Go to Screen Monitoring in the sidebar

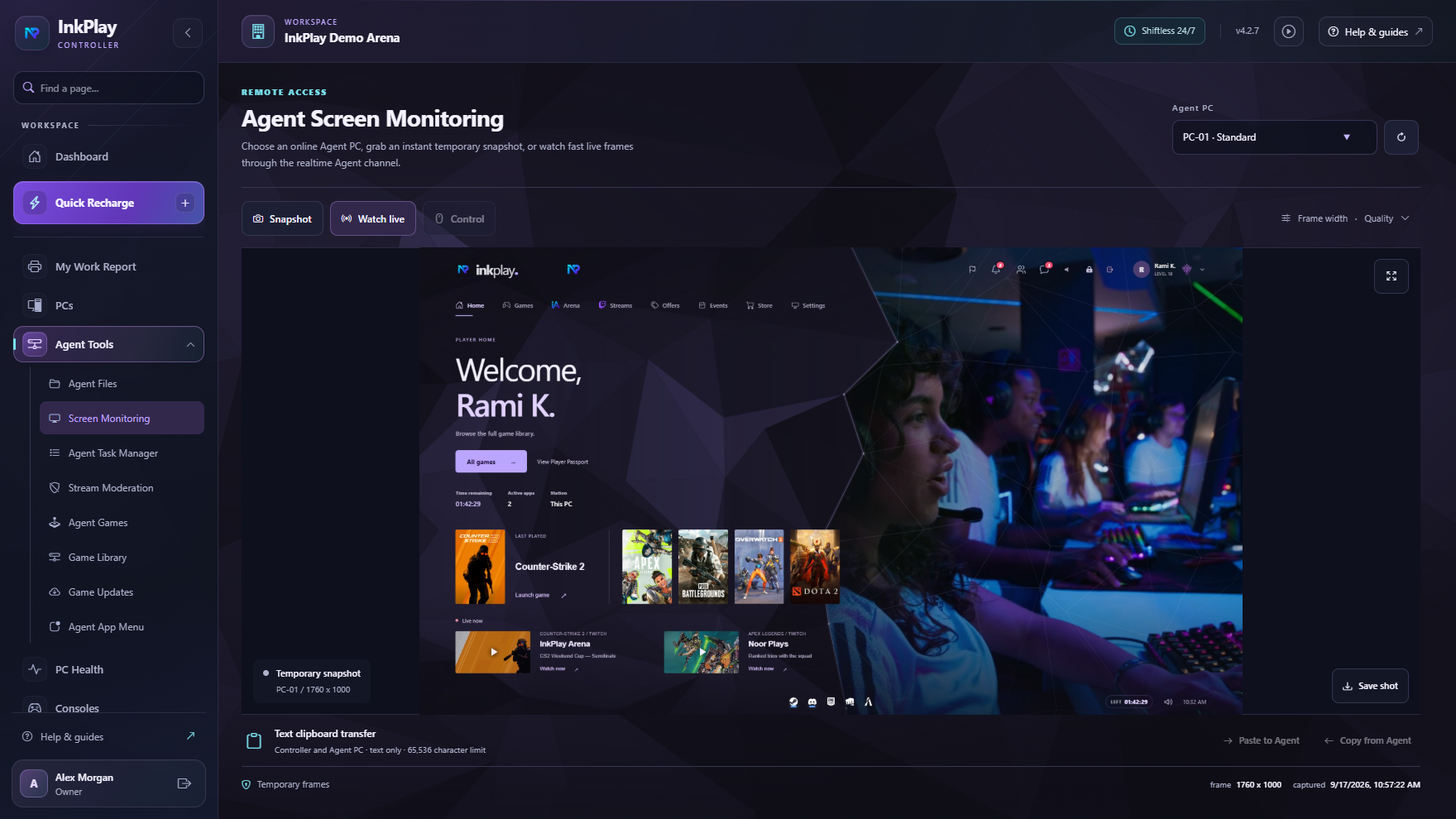122,419
